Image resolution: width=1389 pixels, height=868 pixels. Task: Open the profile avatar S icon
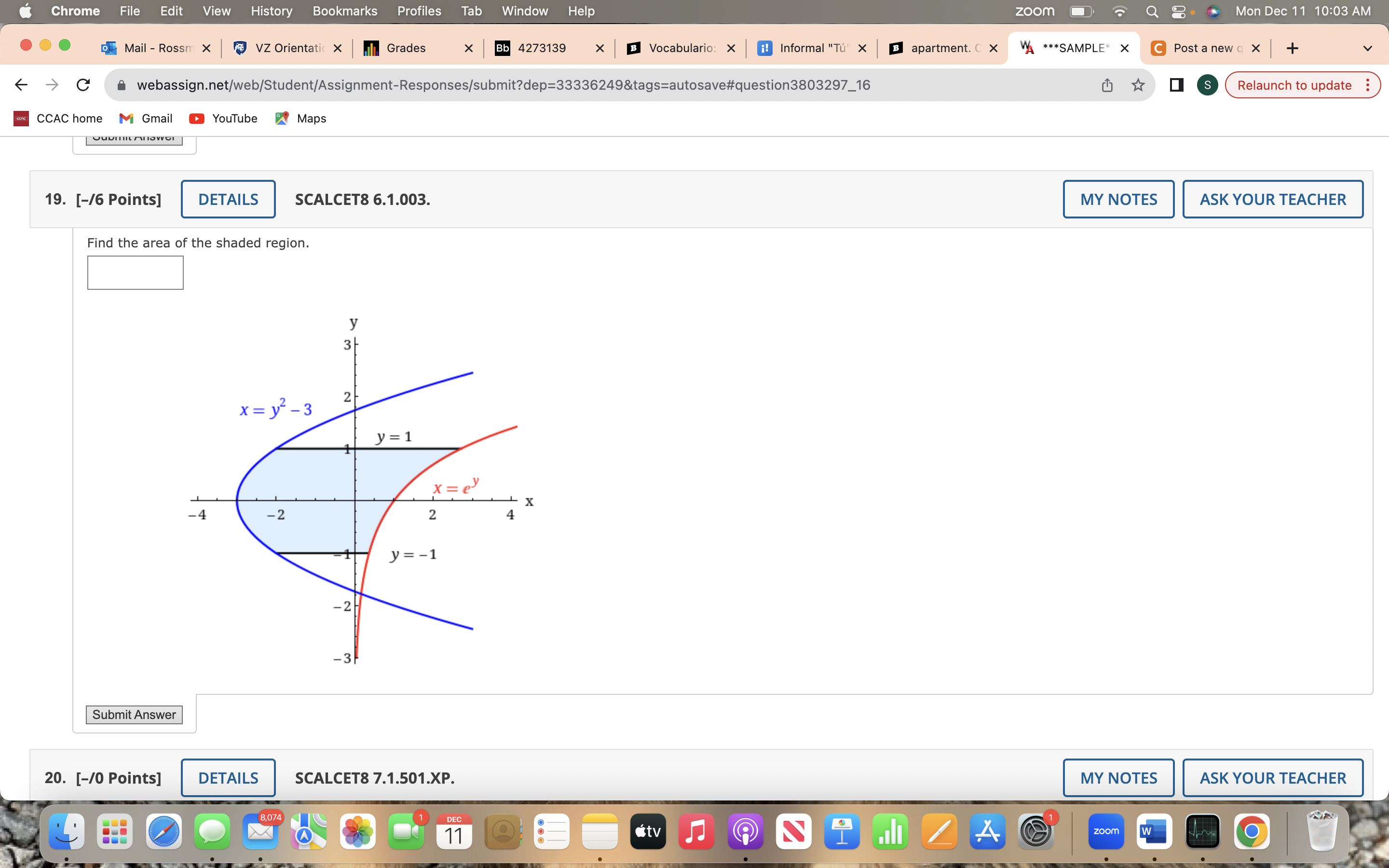1207,85
